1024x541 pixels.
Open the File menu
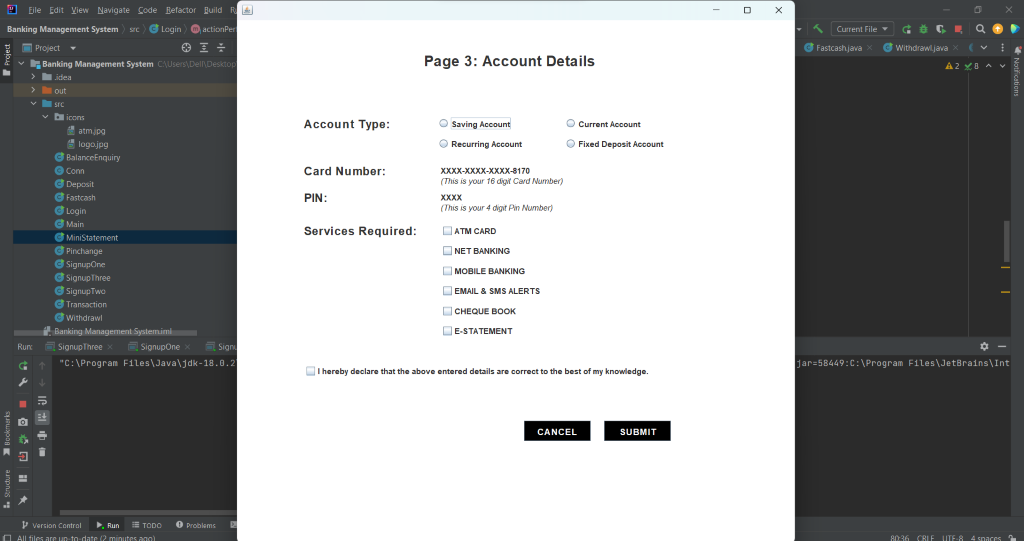pyautogui.click(x=35, y=10)
